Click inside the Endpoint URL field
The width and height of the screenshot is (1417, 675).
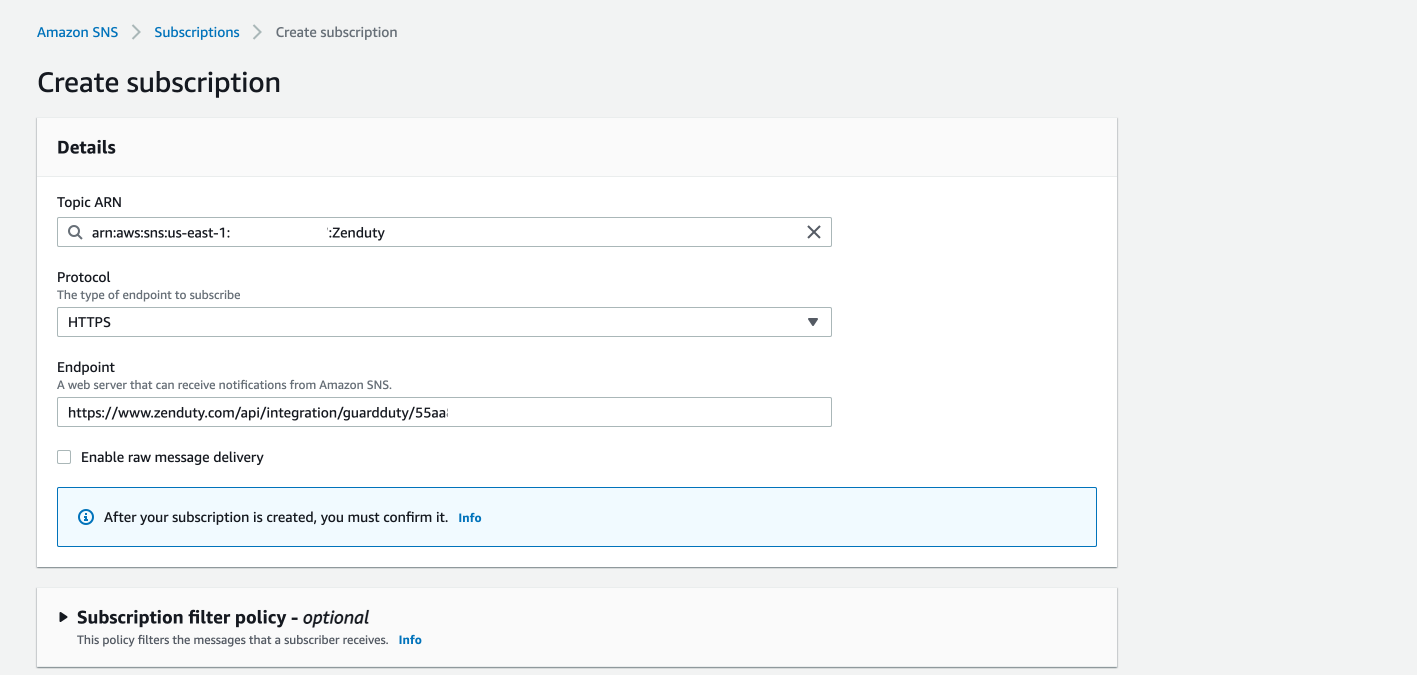point(444,412)
